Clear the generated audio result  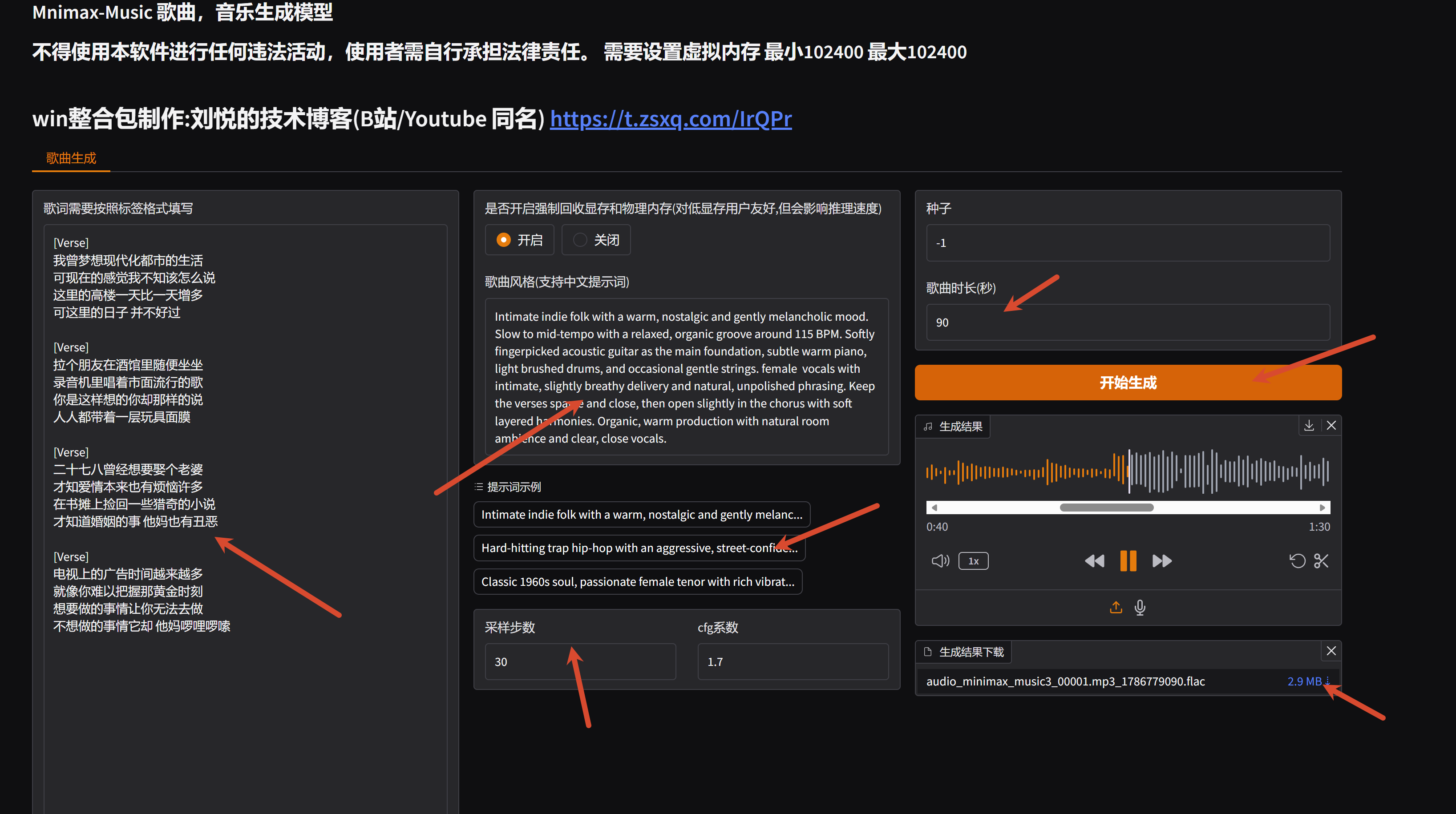1331,425
